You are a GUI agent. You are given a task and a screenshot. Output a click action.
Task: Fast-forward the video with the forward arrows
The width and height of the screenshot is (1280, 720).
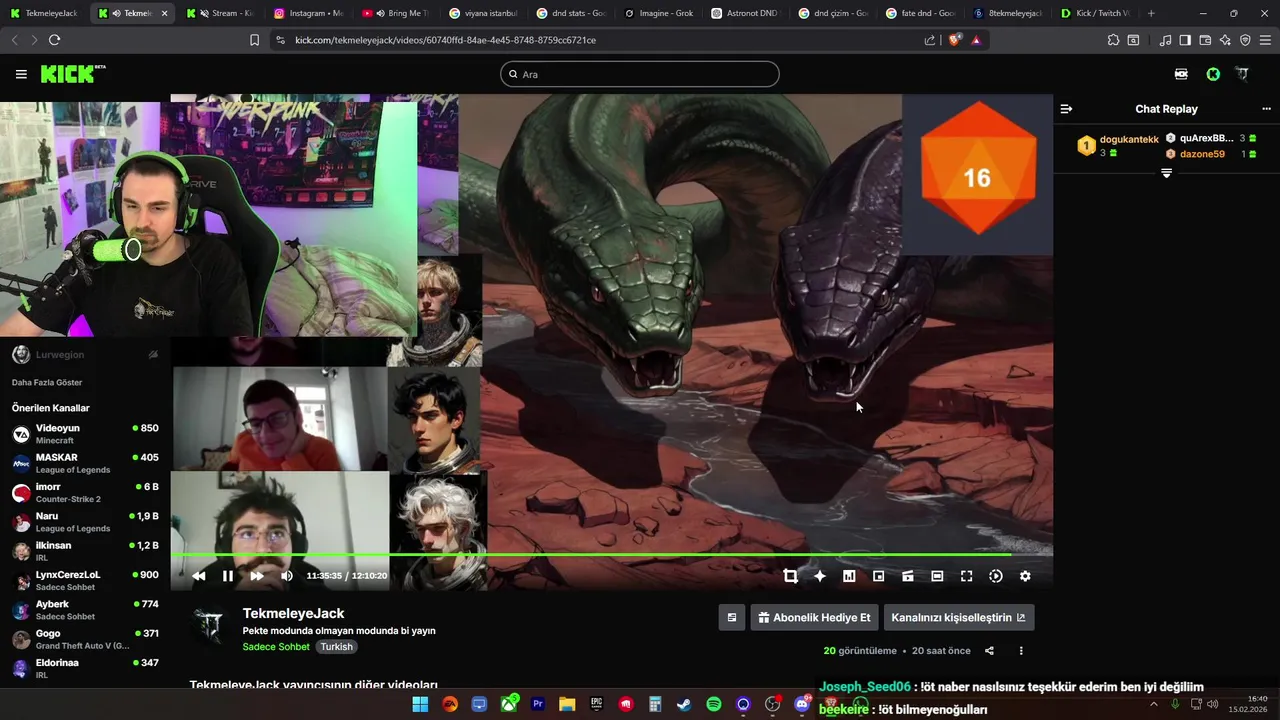257,576
